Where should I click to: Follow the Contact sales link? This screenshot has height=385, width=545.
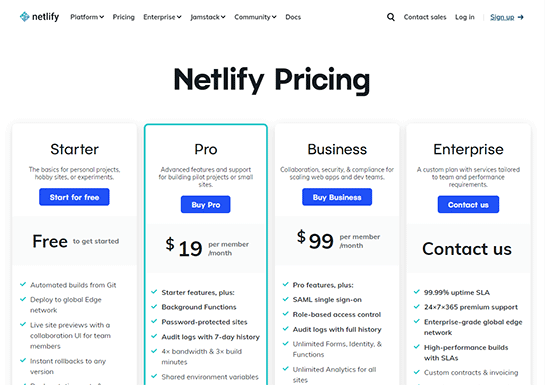tap(425, 17)
